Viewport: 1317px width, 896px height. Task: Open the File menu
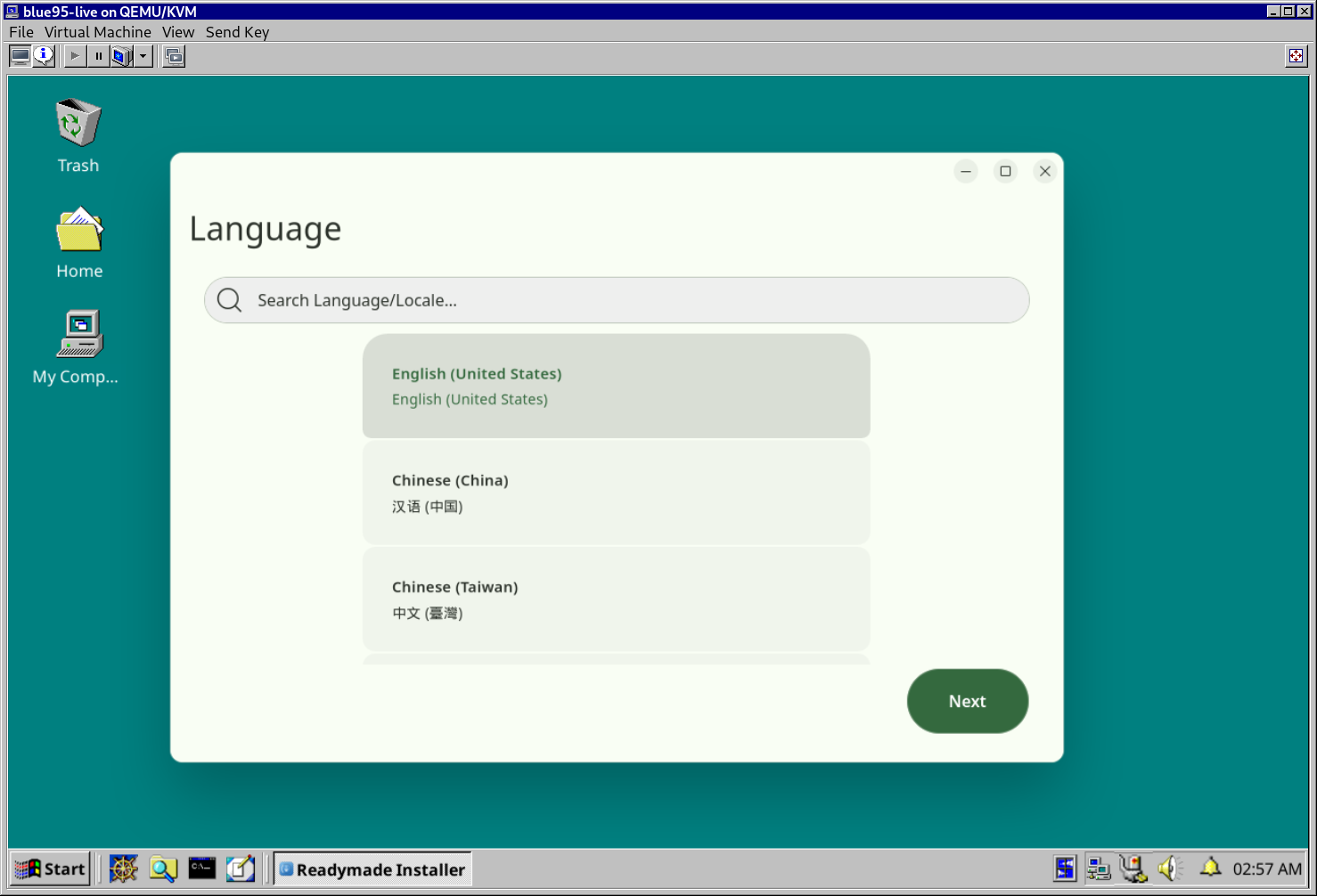(21, 32)
